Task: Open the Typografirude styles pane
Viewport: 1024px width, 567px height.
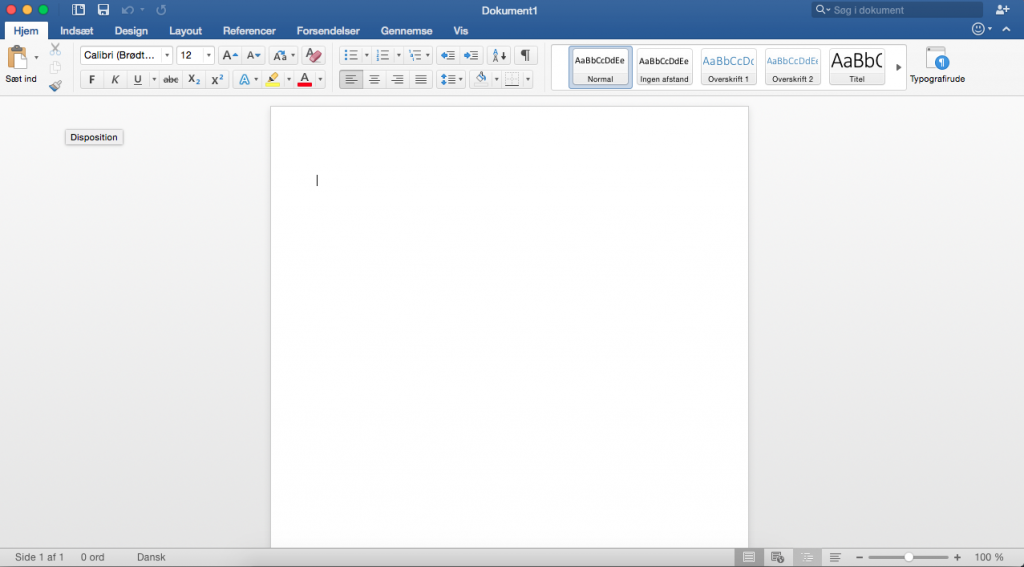Action: (x=937, y=65)
